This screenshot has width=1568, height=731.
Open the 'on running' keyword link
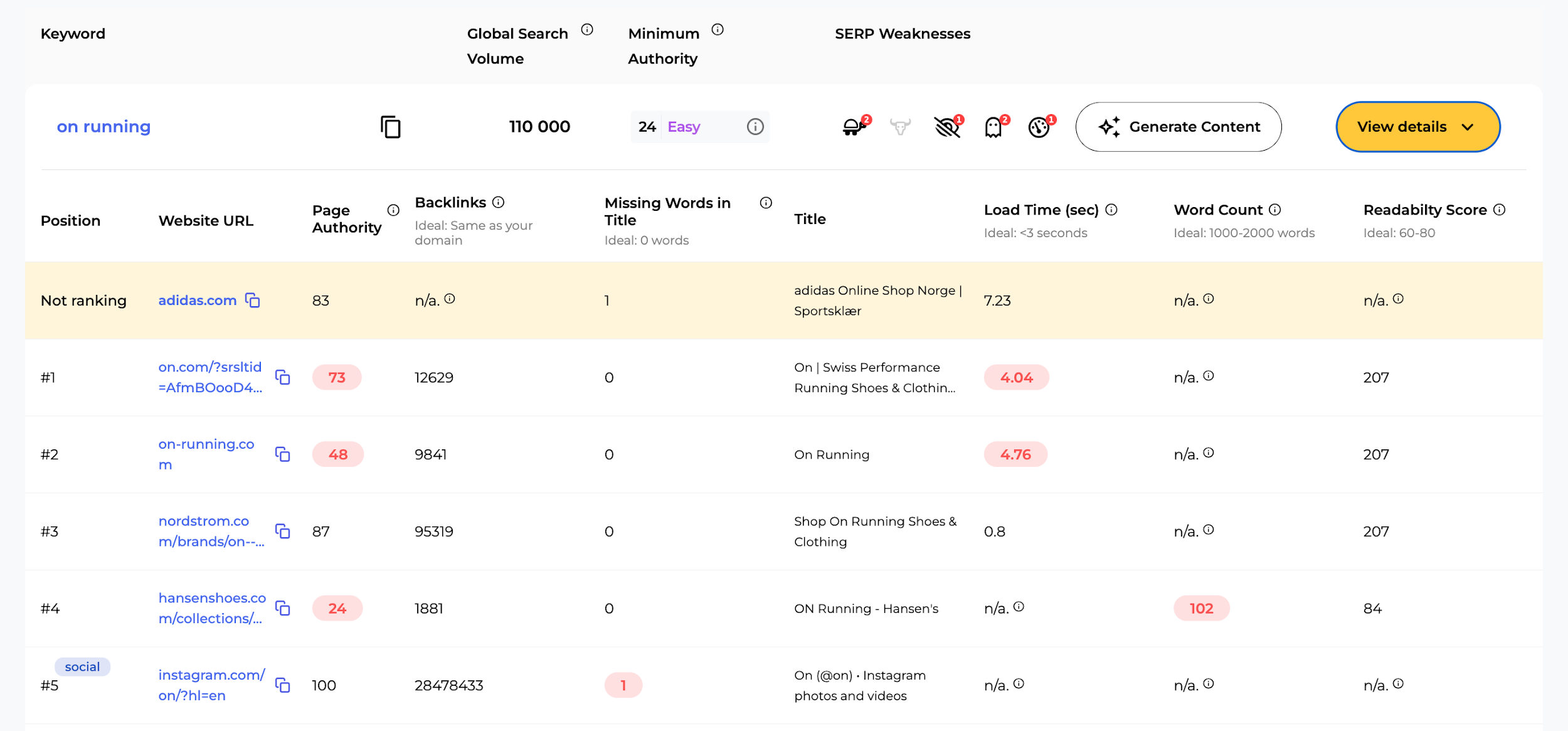[103, 127]
